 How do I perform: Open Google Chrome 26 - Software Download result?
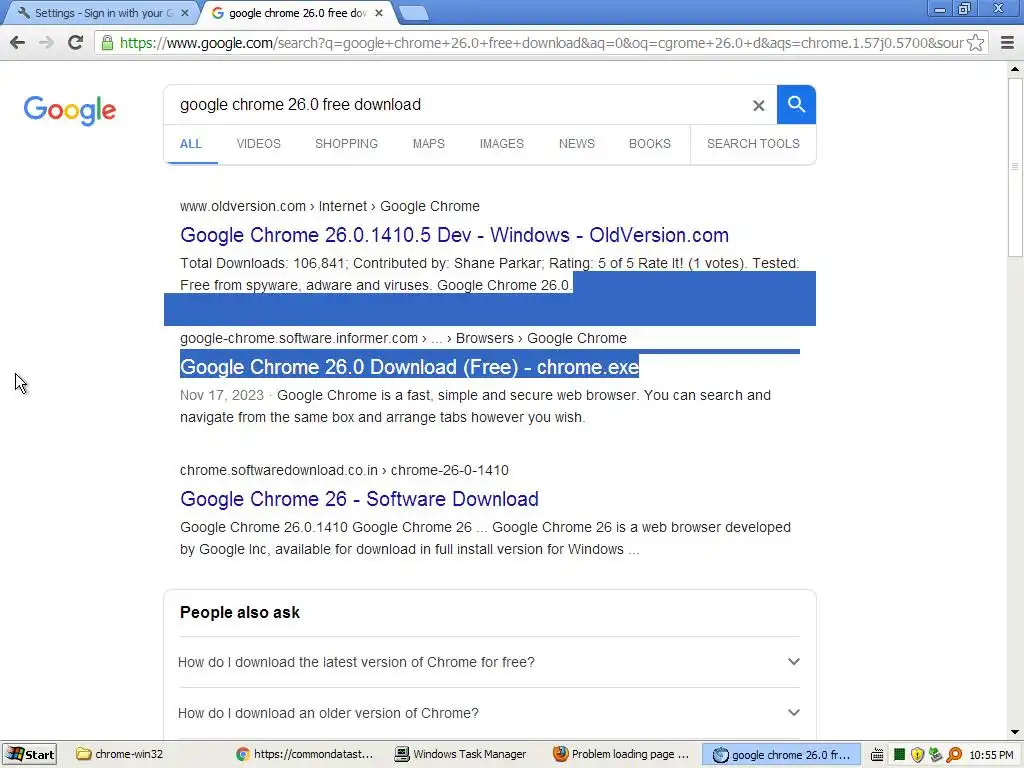click(359, 499)
